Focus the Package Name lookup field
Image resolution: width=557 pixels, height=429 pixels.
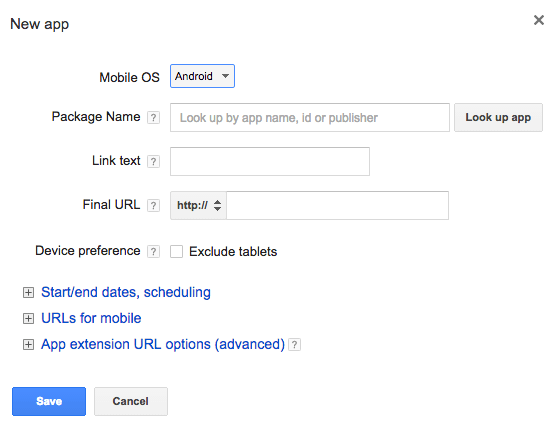tap(310, 118)
